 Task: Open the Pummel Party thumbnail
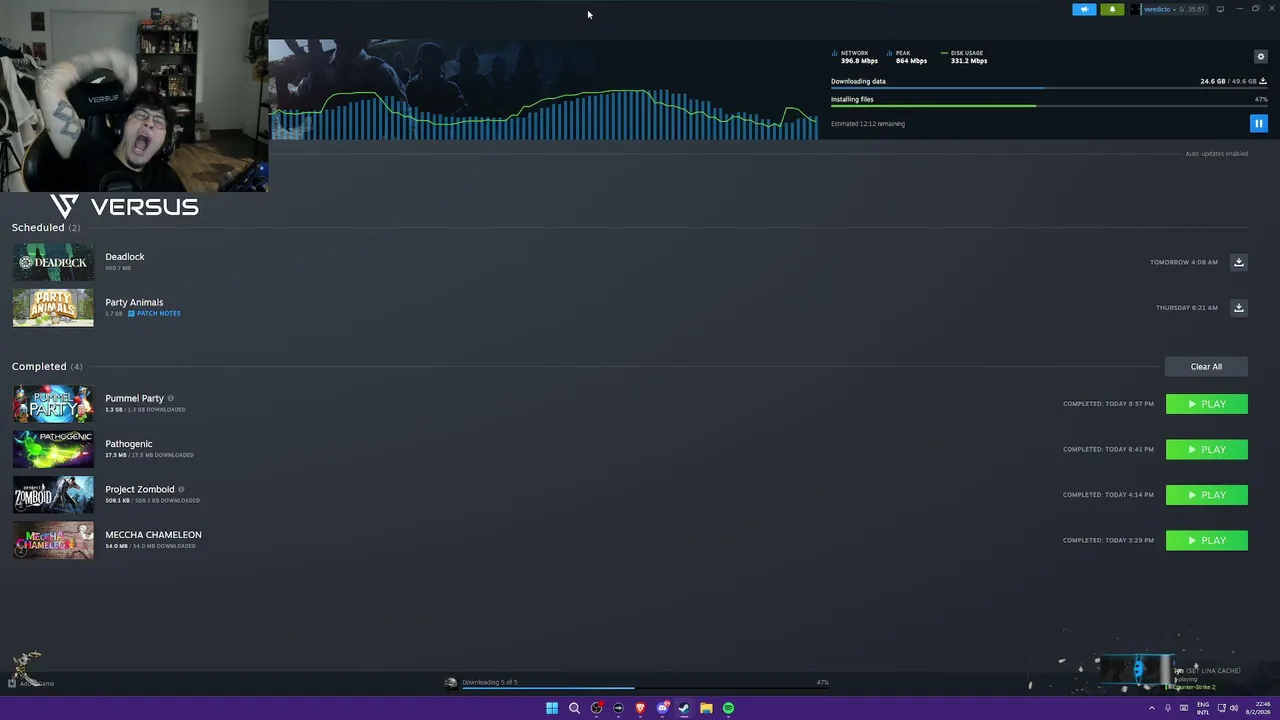(53, 404)
